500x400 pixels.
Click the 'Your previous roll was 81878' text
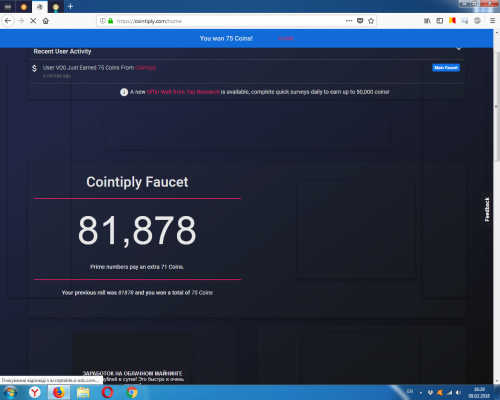coord(137,293)
